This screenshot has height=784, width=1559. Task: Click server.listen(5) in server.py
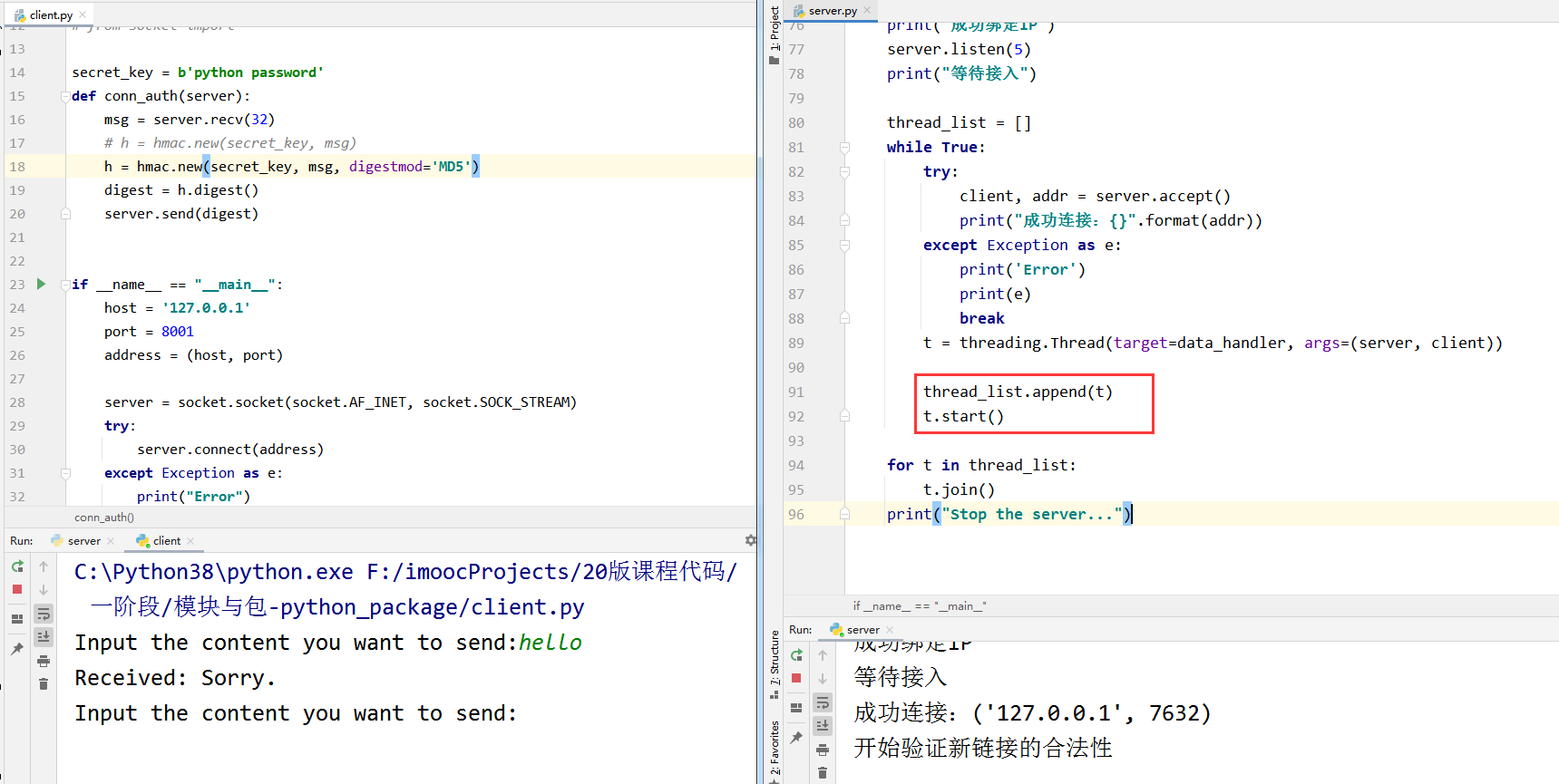959,49
